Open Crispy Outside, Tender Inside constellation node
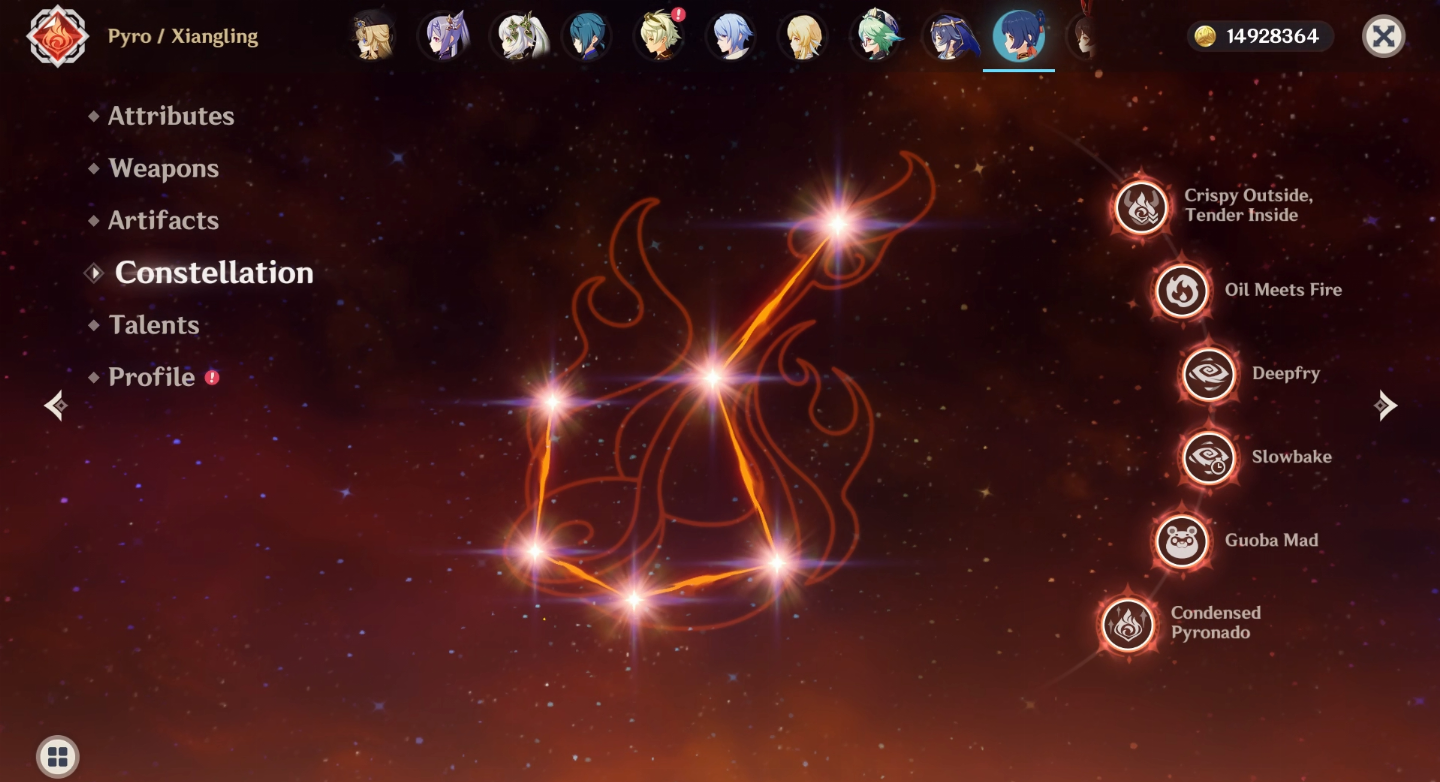This screenshot has height=782, width=1440. 1141,208
